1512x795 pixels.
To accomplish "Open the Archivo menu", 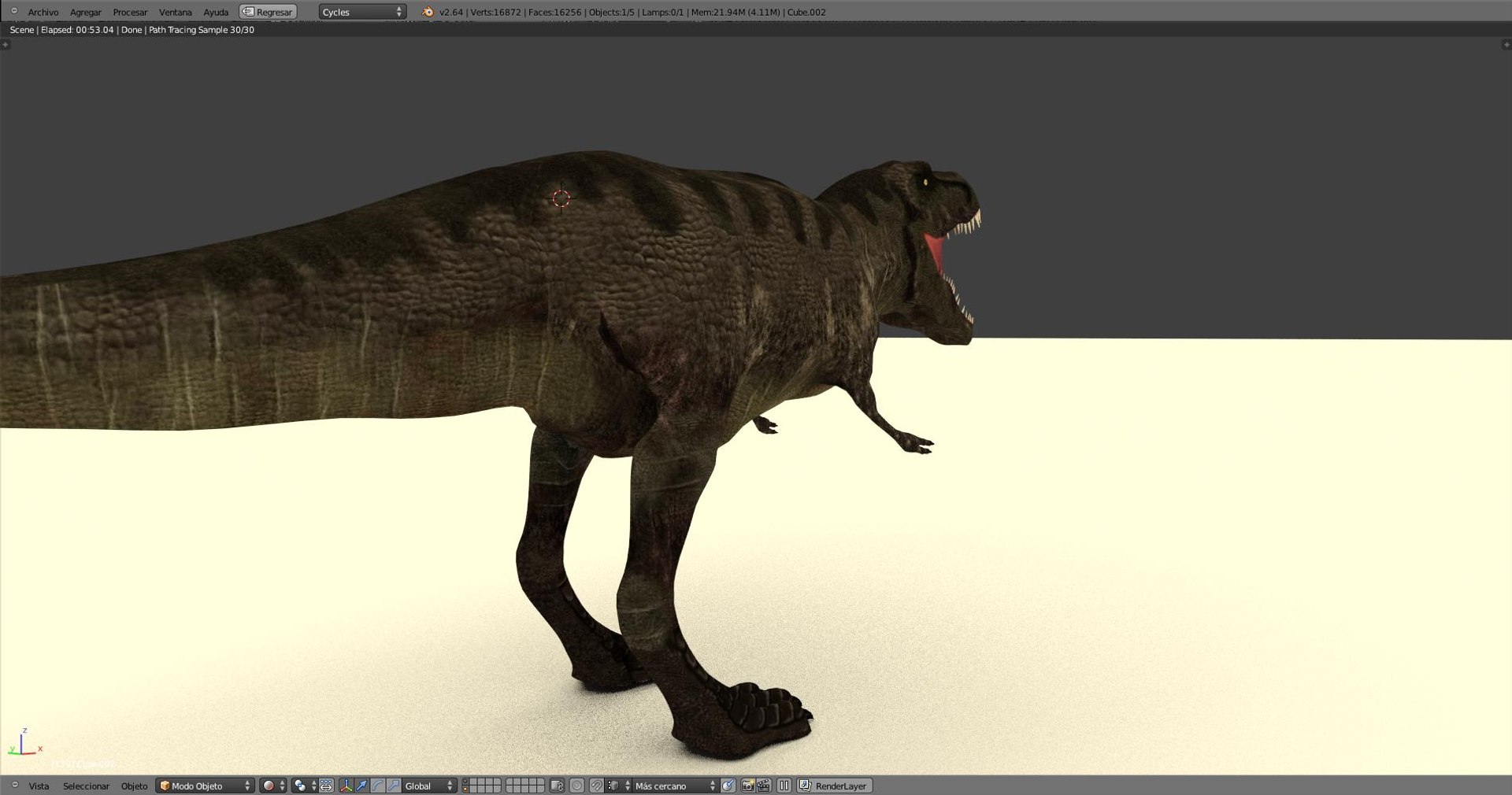I will (x=43, y=12).
